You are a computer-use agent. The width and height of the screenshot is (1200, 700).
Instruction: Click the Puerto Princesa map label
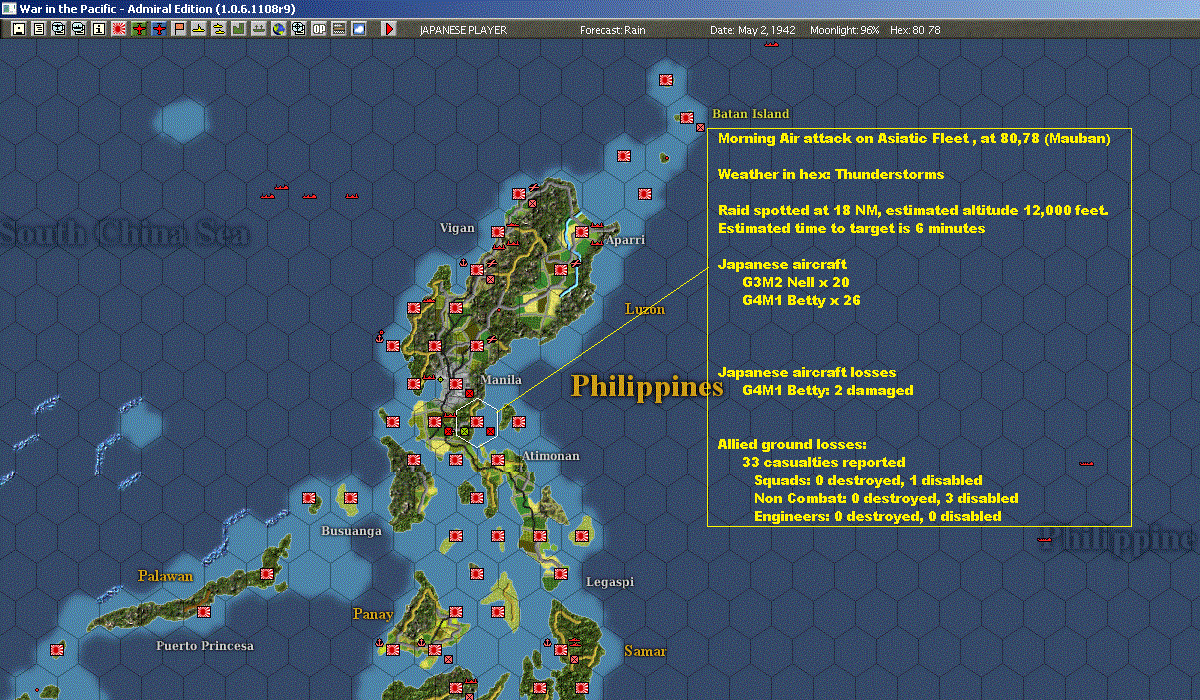(x=205, y=646)
